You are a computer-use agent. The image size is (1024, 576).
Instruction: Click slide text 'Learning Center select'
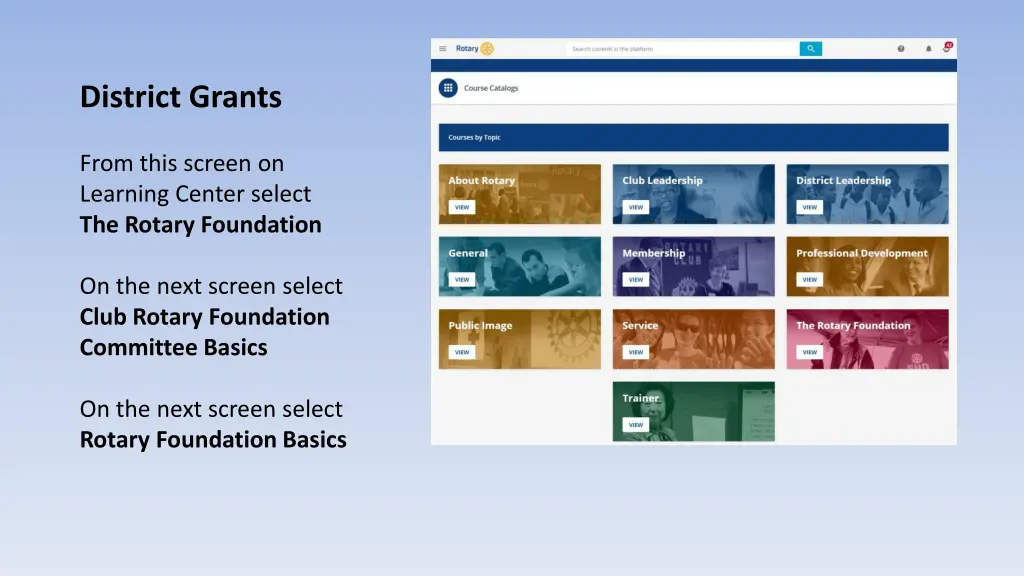click(x=195, y=194)
